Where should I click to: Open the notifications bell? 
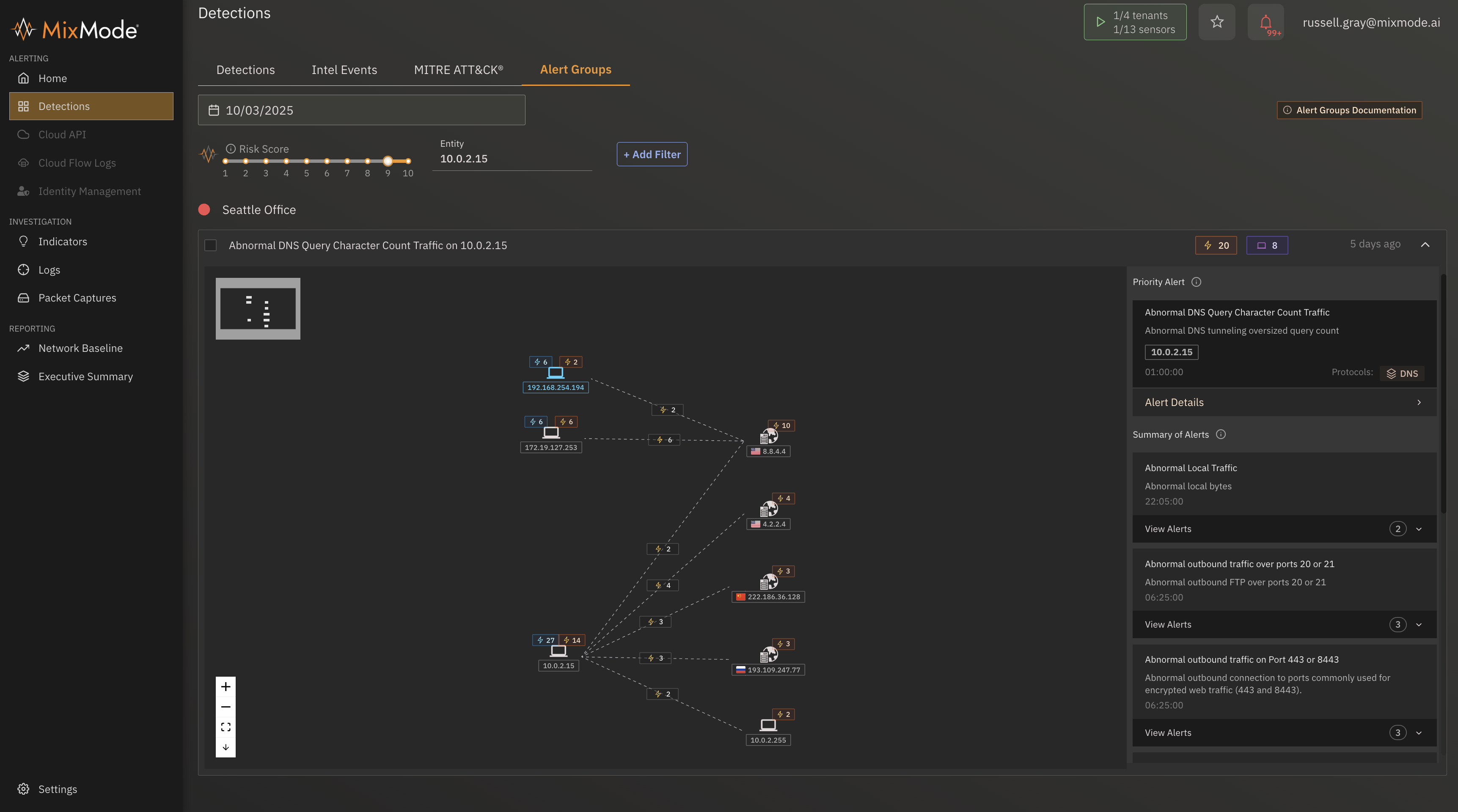(1265, 22)
